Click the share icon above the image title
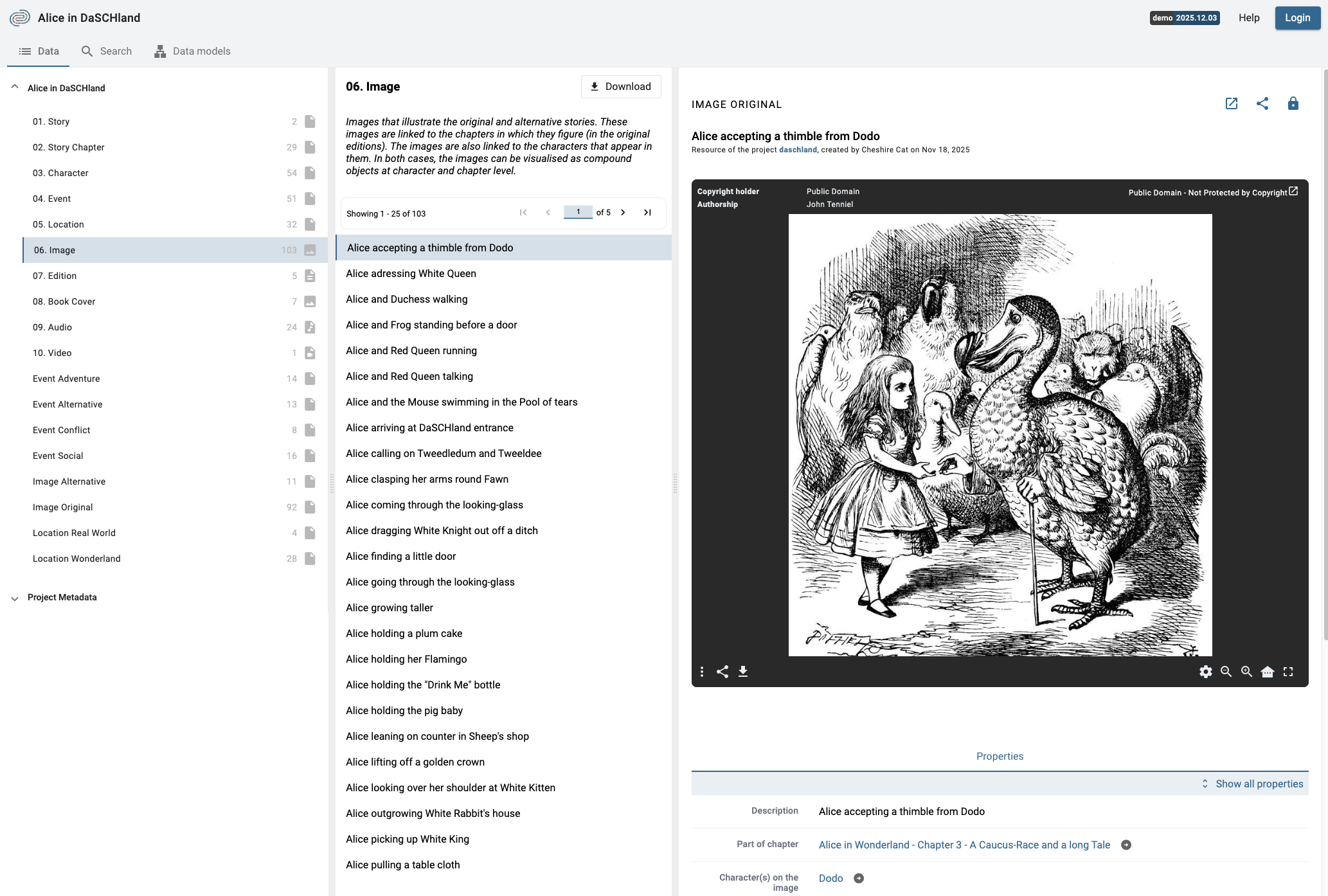The width and height of the screenshot is (1328, 896). [1262, 103]
